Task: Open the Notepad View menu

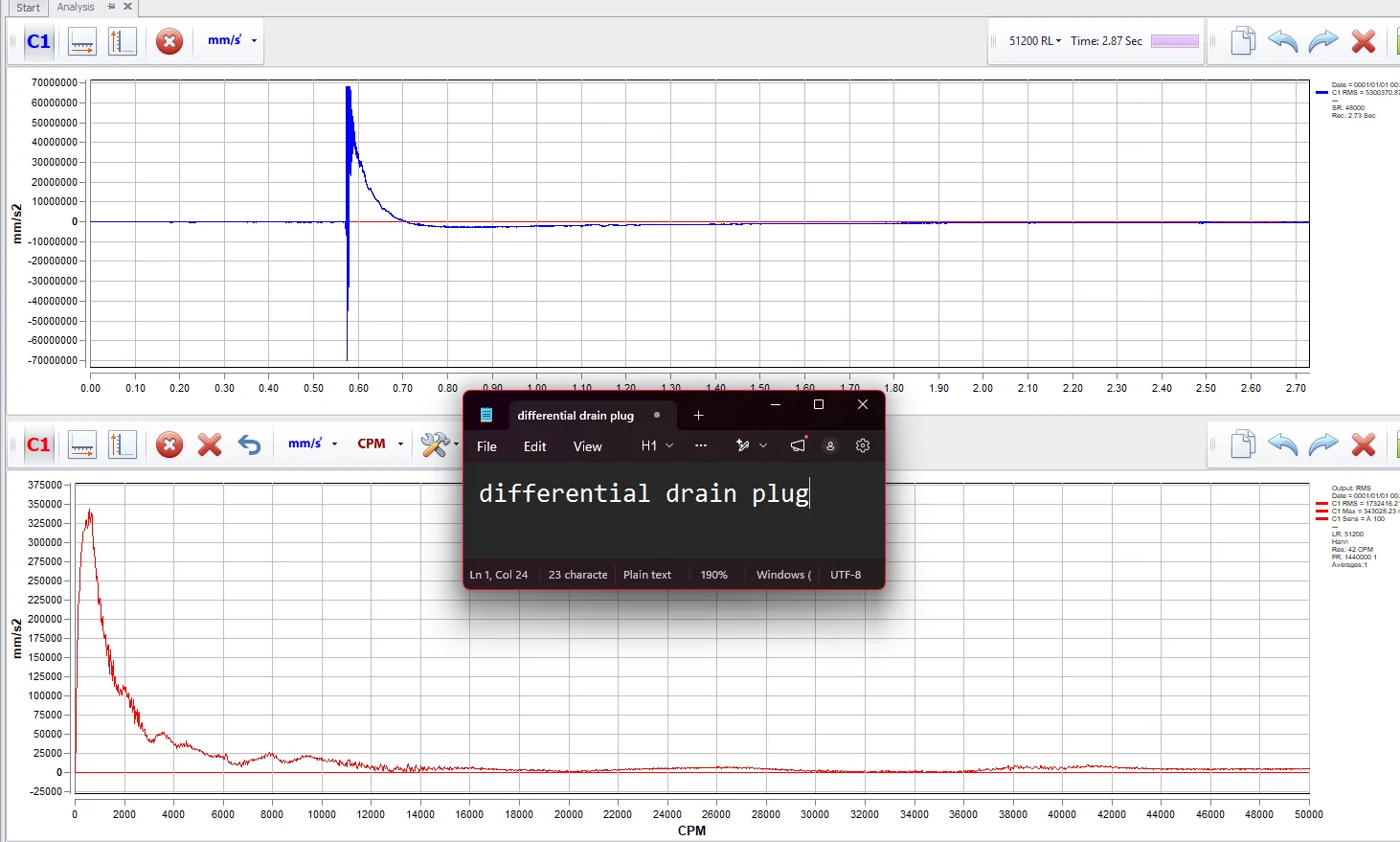Action: [587, 446]
